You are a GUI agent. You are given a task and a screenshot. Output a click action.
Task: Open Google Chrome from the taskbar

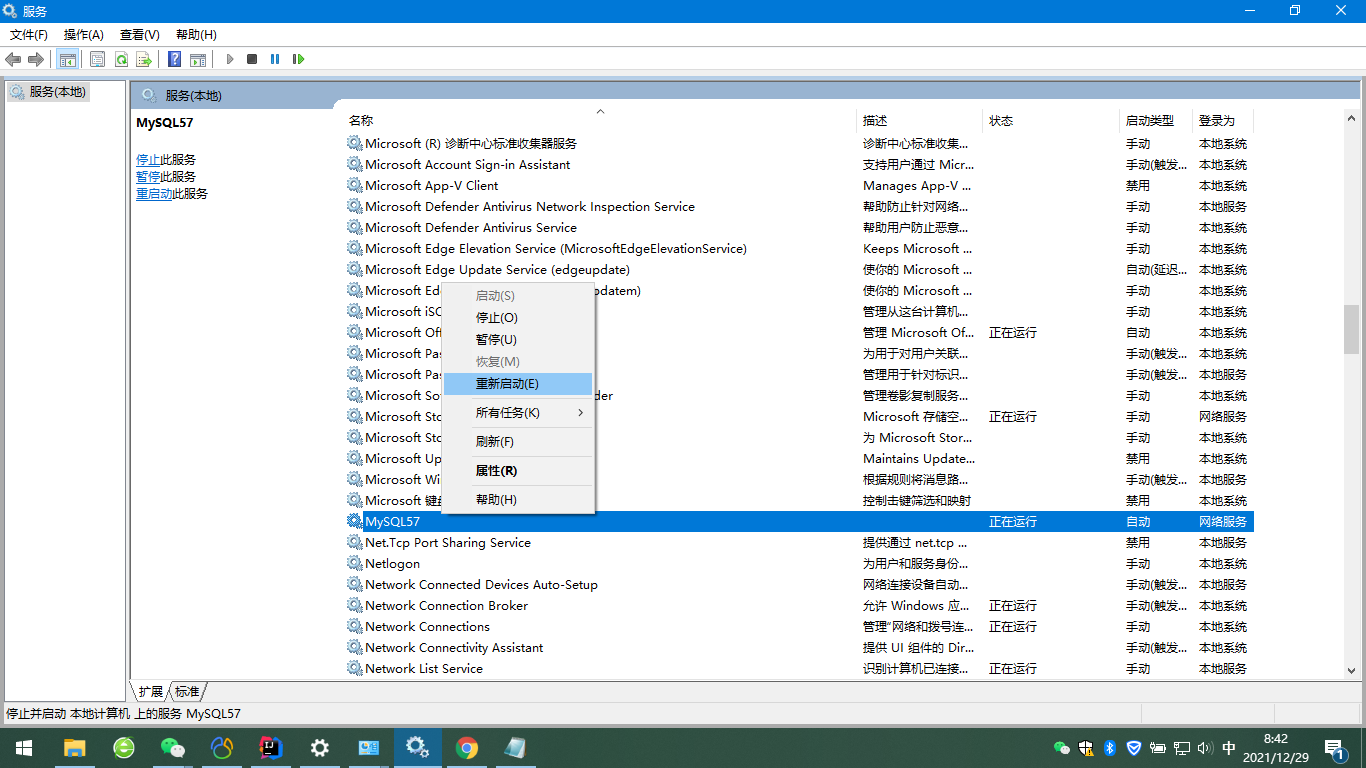point(466,747)
